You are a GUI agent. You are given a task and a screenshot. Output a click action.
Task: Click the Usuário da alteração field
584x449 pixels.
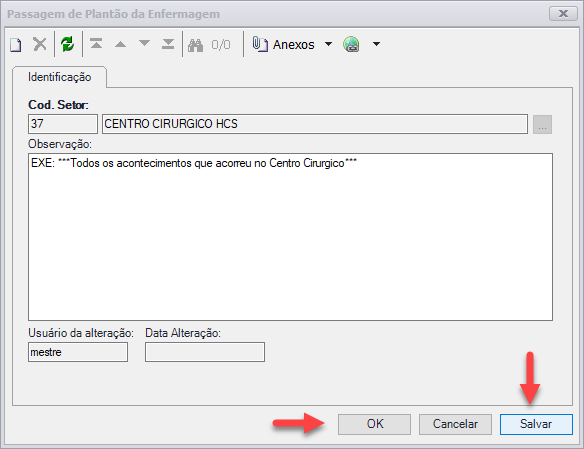[78, 352]
